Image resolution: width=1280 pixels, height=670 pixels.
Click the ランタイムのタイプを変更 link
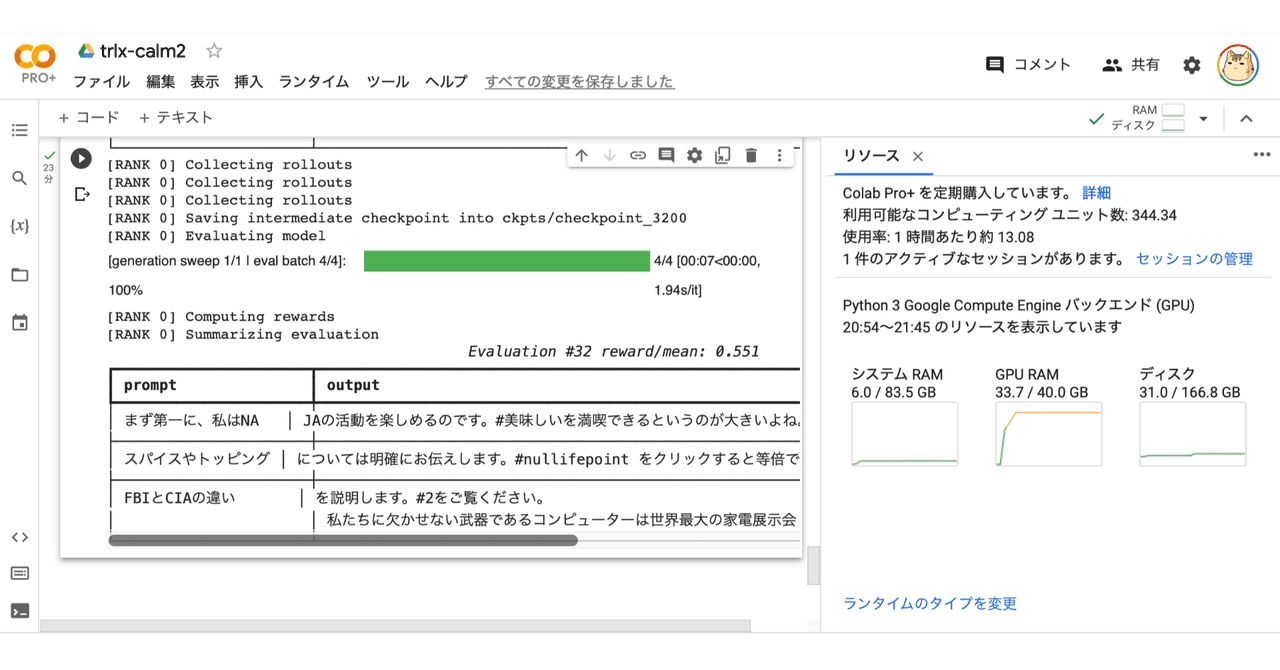pyautogui.click(x=930, y=603)
